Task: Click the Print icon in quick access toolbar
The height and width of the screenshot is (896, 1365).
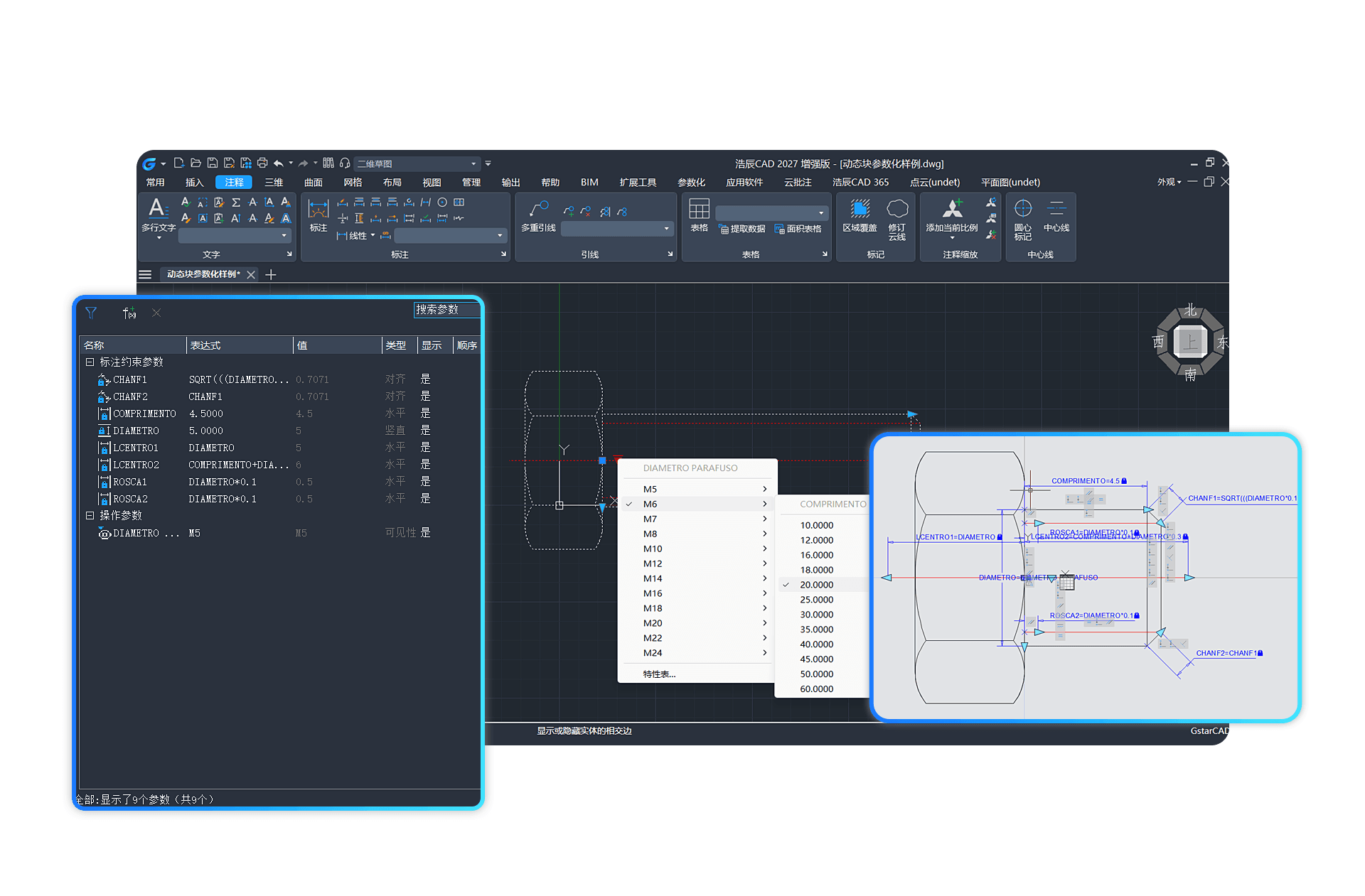Action: [x=262, y=163]
